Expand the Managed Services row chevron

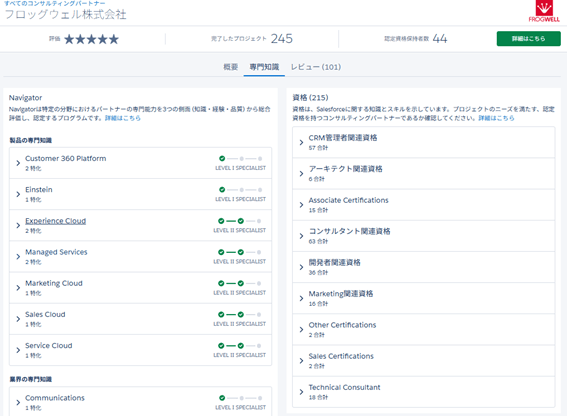coord(18,256)
